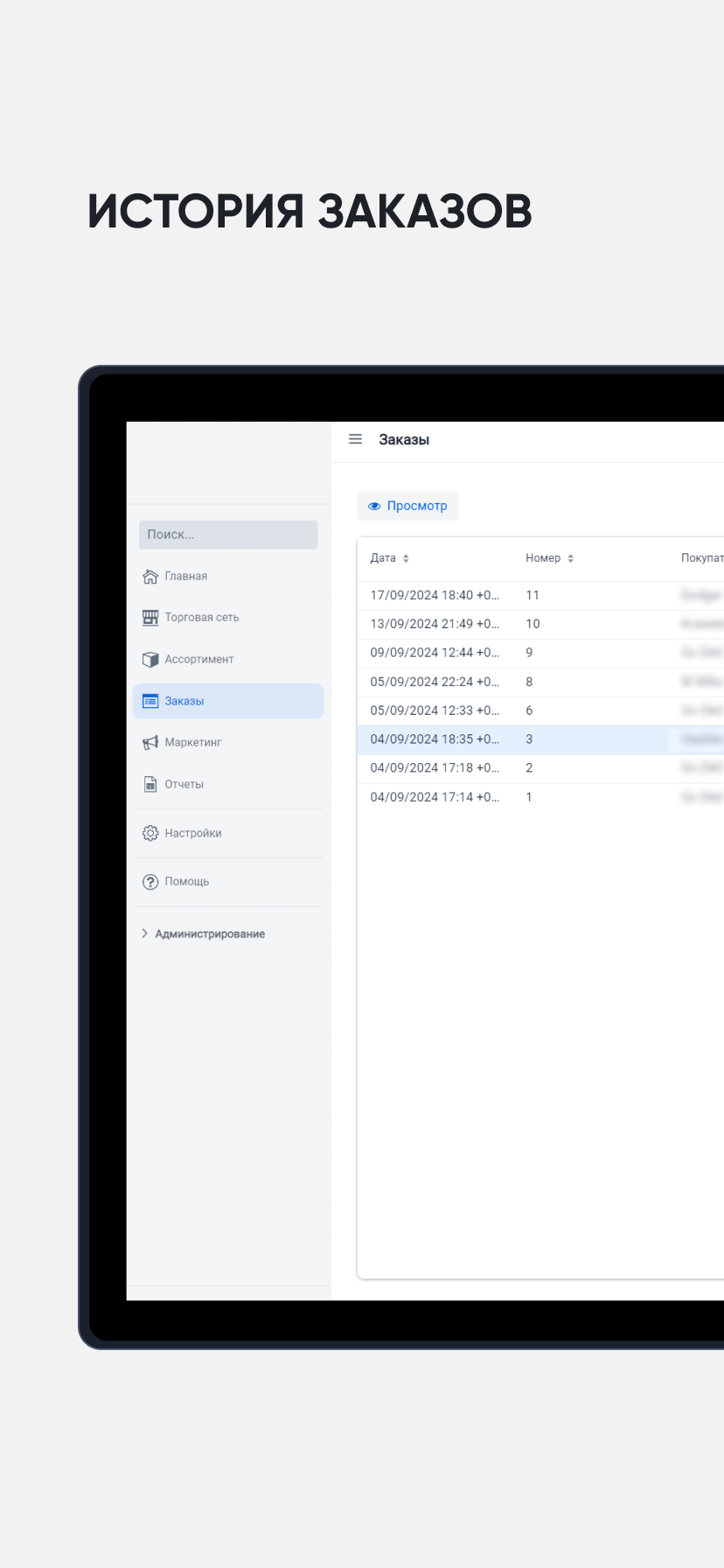Viewport: 724px width, 1568px height.
Task: Click the gear icon for Настройки
Action: pyautogui.click(x=150, y=833)
